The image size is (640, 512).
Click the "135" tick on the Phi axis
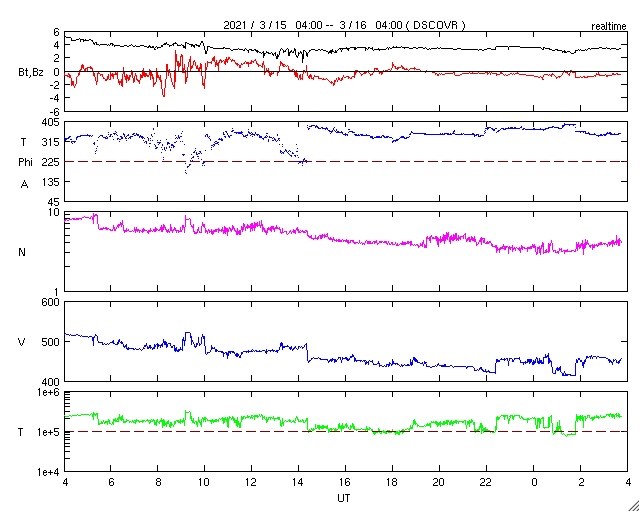click(53, 182)
